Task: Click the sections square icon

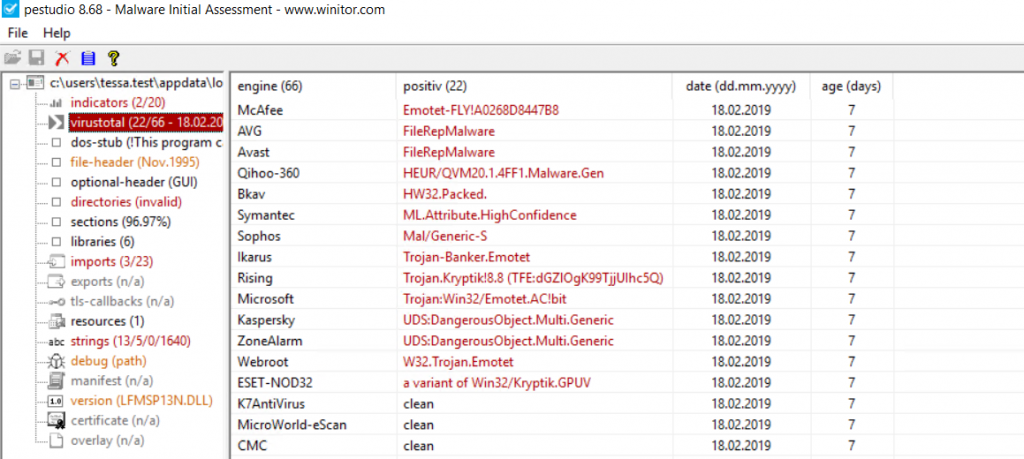Action: tap(56, 222)
